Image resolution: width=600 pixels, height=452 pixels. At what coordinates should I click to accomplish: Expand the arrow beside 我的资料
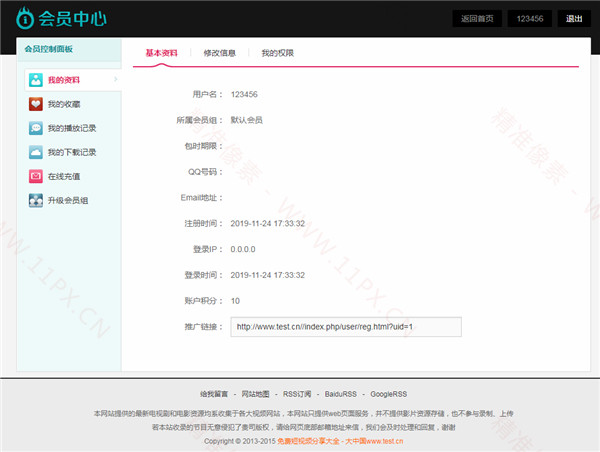(115, 80)
